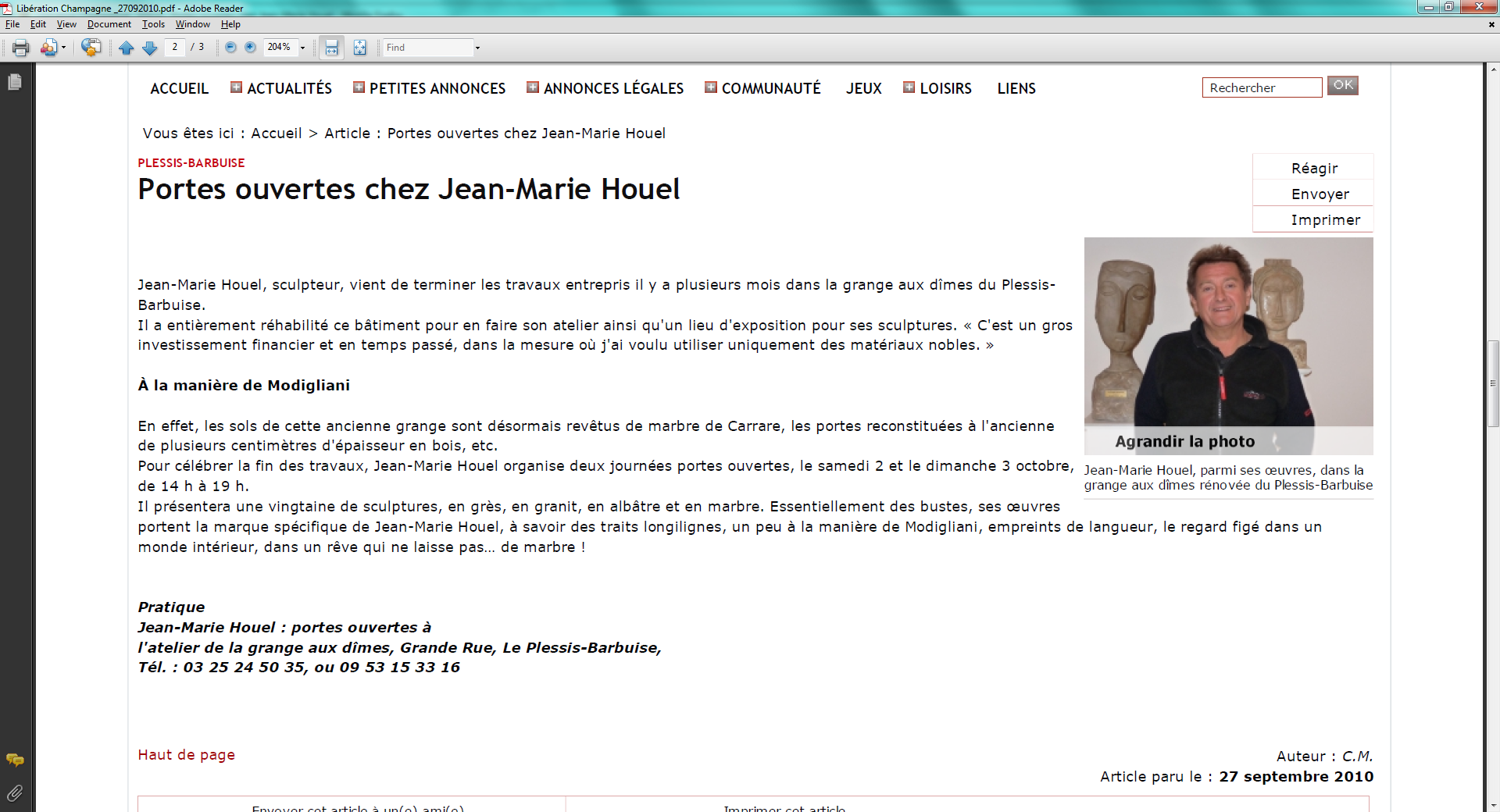Go to the next page with the down arrow
The width and height of the screenshot is (1500, 812).
pyautogui.click(x=150, y=48)
